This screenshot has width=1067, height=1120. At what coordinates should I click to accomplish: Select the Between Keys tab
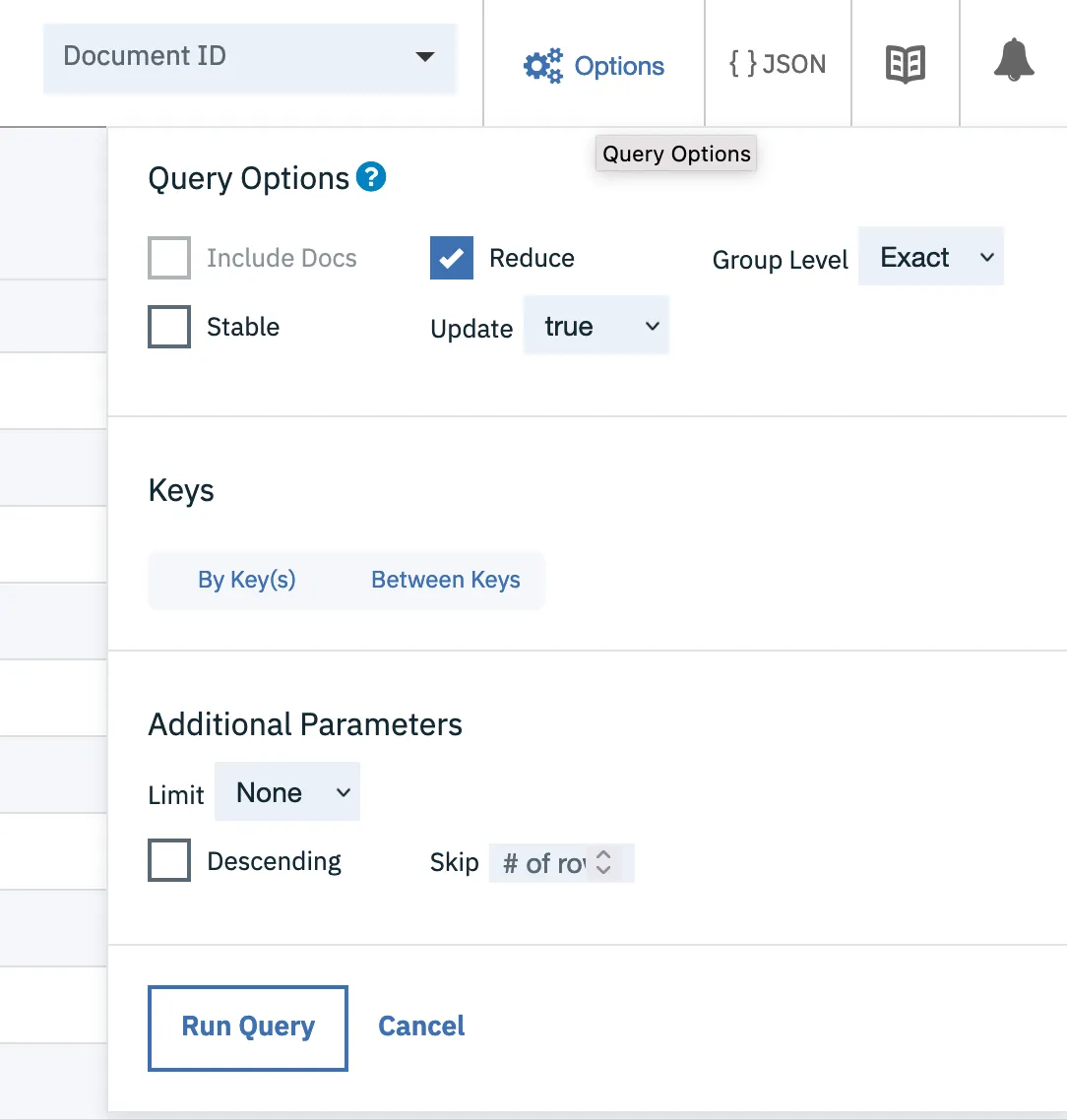446,580
